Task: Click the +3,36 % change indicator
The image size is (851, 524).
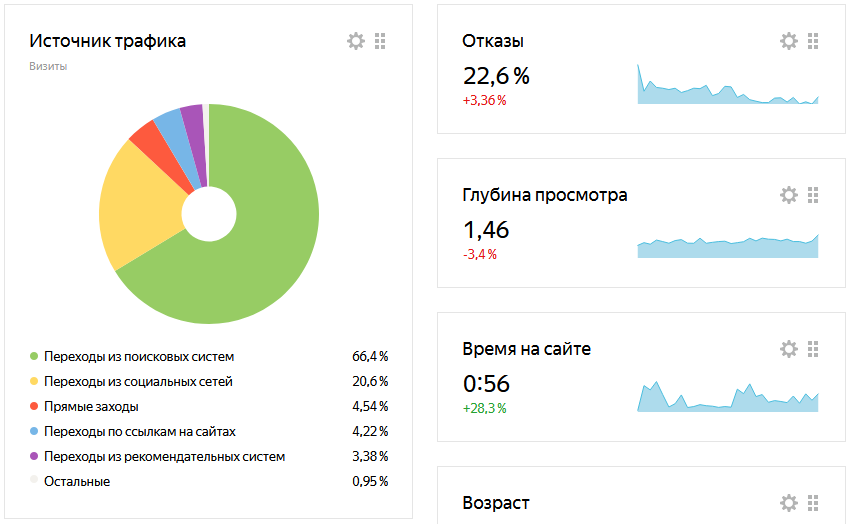Action: click(484, 100)
